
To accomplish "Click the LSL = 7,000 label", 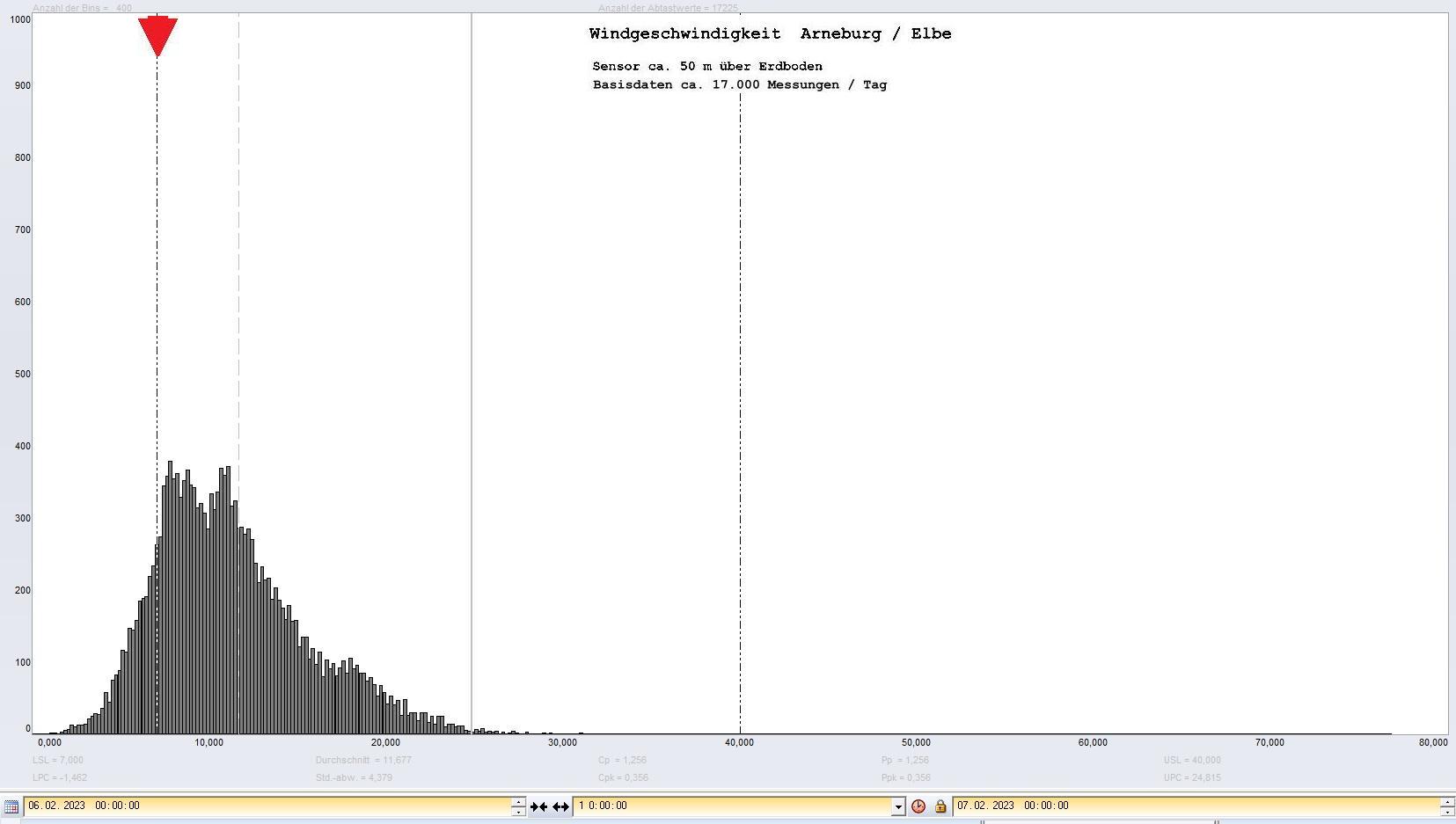I will coord(58,760).
